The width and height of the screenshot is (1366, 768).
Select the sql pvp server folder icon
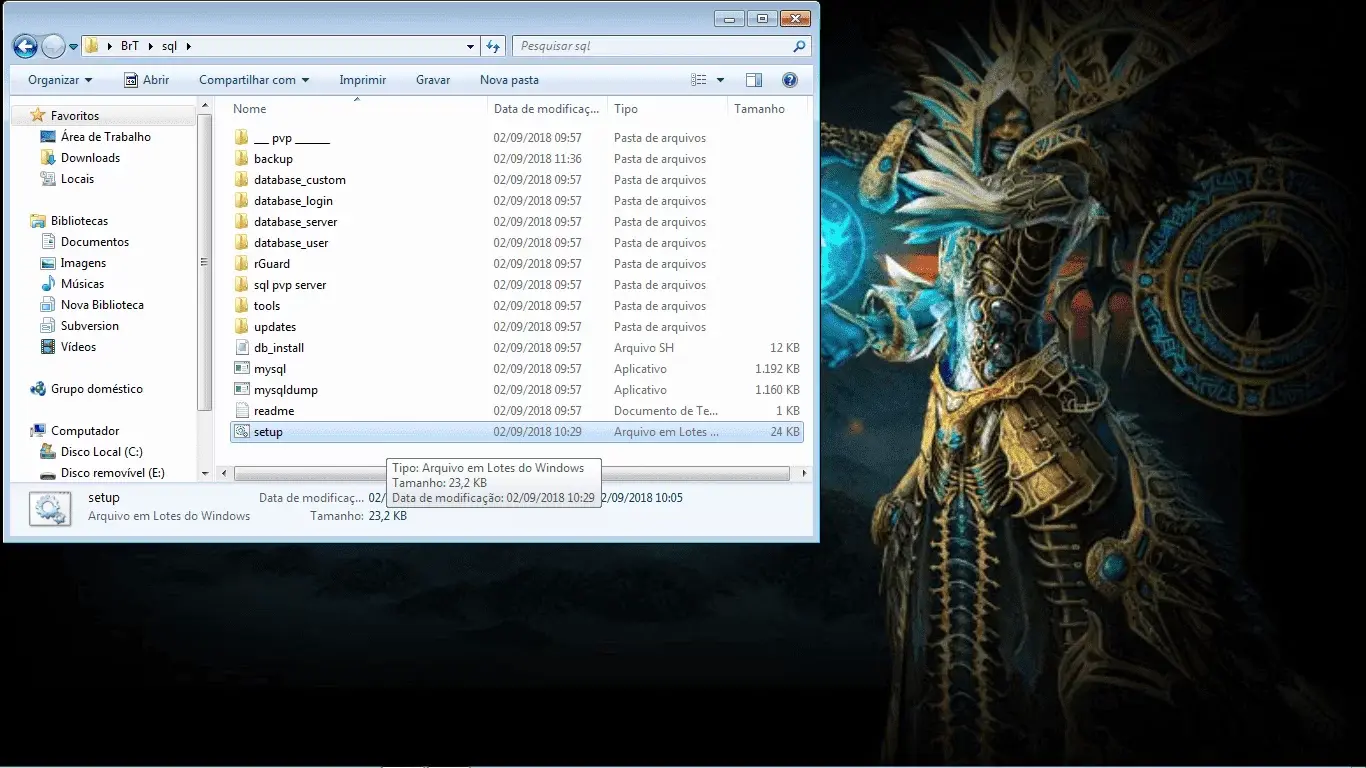241,285
